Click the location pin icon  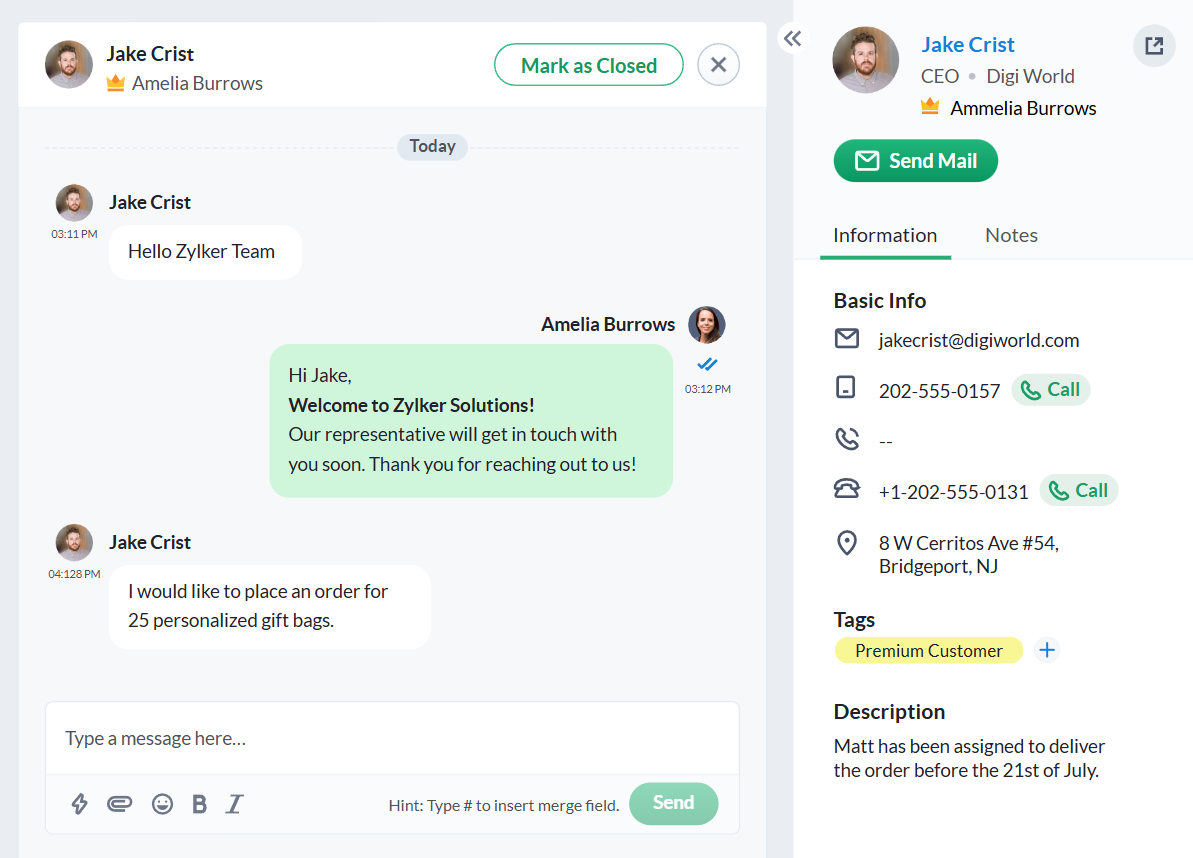coord(847,543)
